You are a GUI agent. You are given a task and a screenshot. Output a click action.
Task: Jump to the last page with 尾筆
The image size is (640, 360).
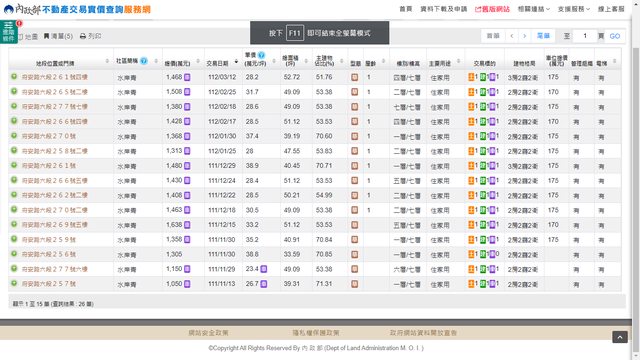click(x=543, y=36)
